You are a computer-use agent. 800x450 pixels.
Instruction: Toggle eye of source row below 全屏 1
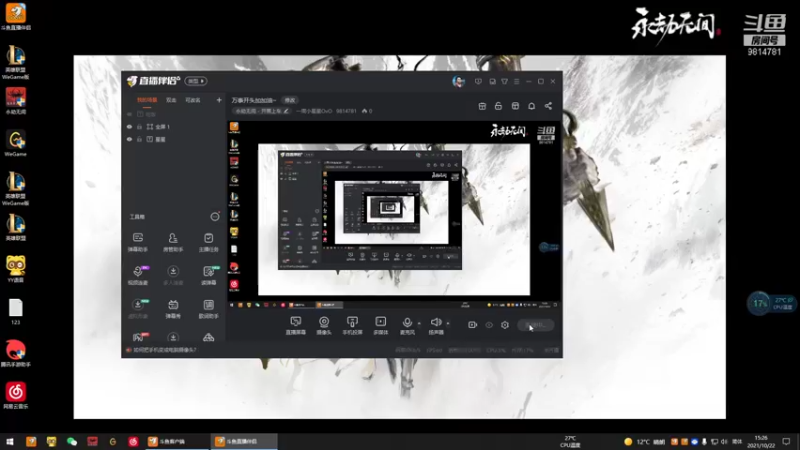129,139
